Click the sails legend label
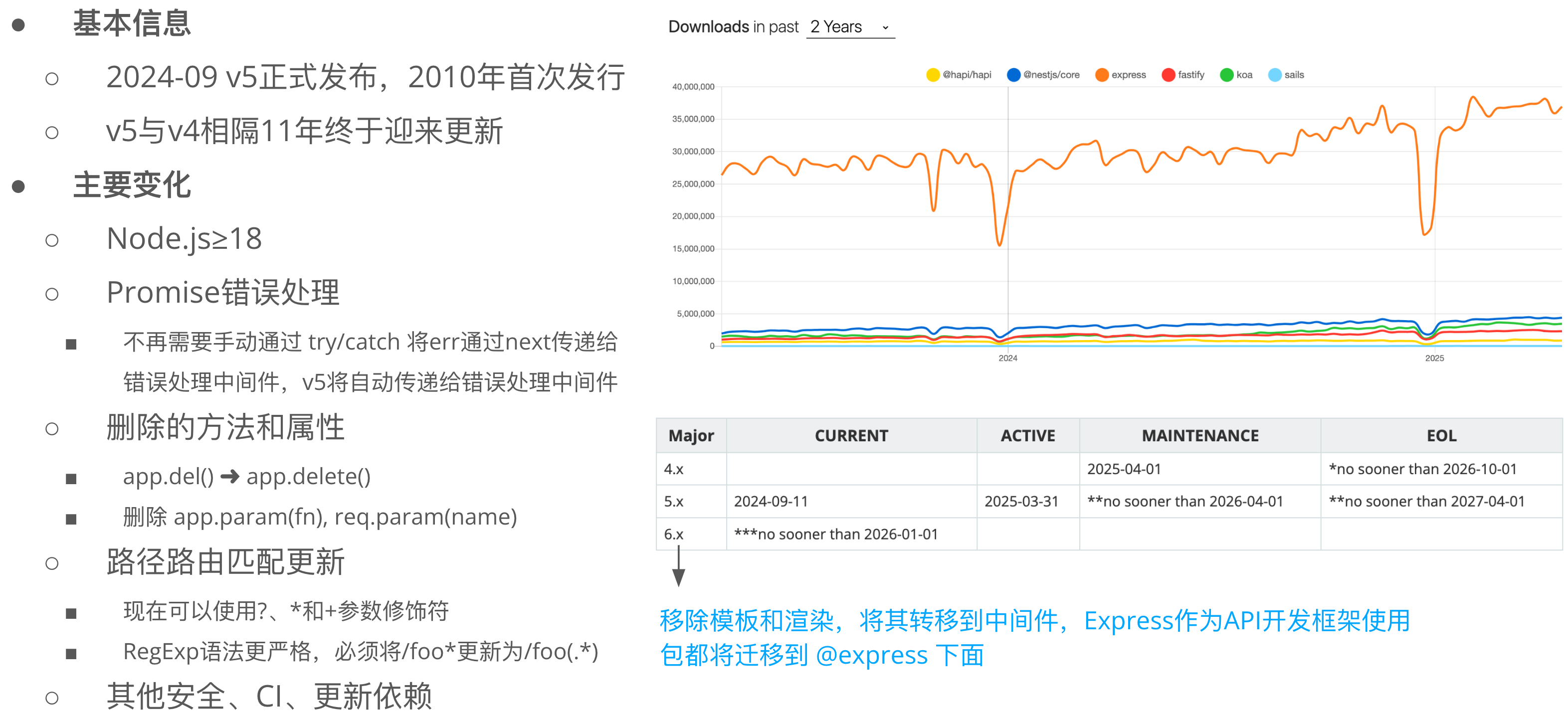Image resolution: width=1568 pixels, height=725 pixels. tap(1294, 75)
